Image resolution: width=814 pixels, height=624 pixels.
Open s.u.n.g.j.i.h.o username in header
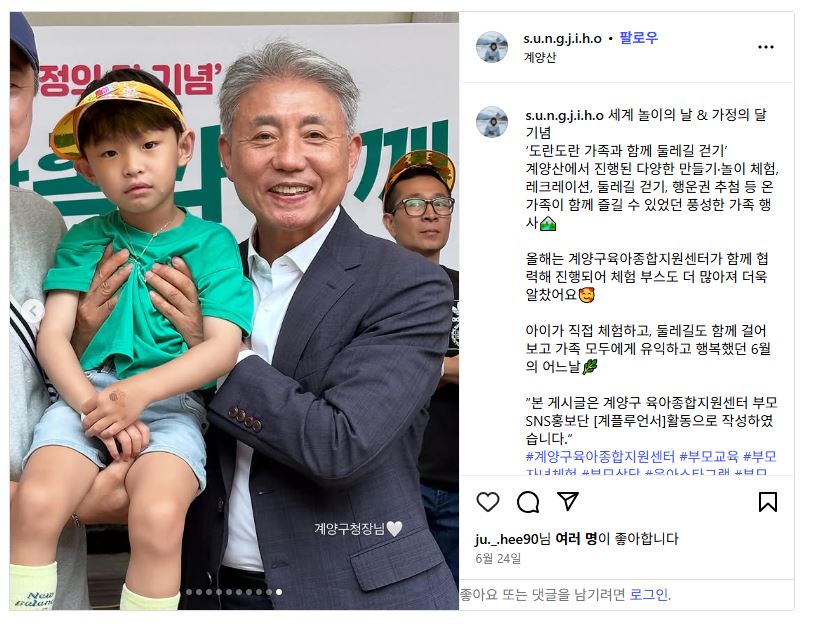click(x=563, y=38)
